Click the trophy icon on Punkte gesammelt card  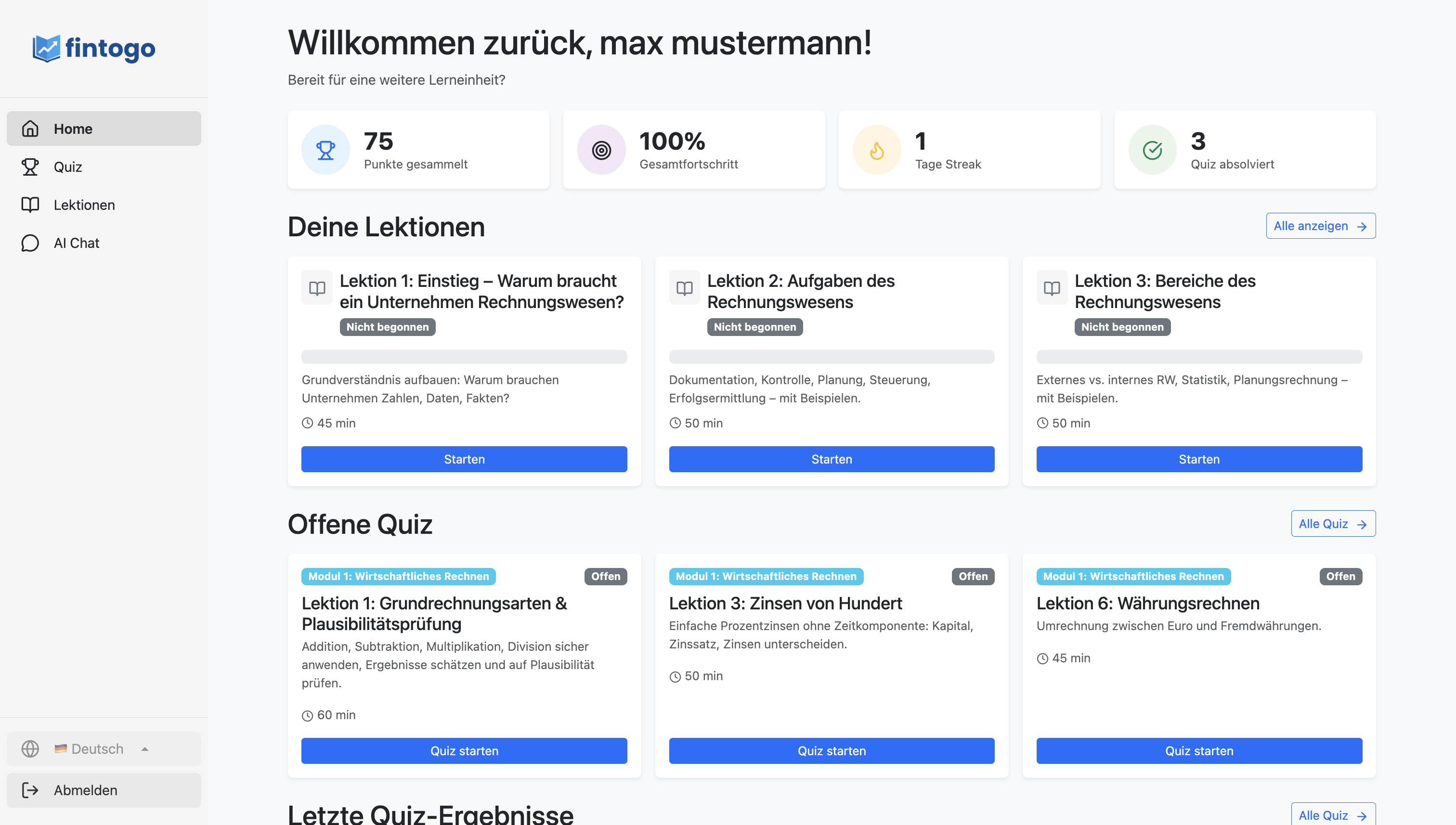(325, 150)
